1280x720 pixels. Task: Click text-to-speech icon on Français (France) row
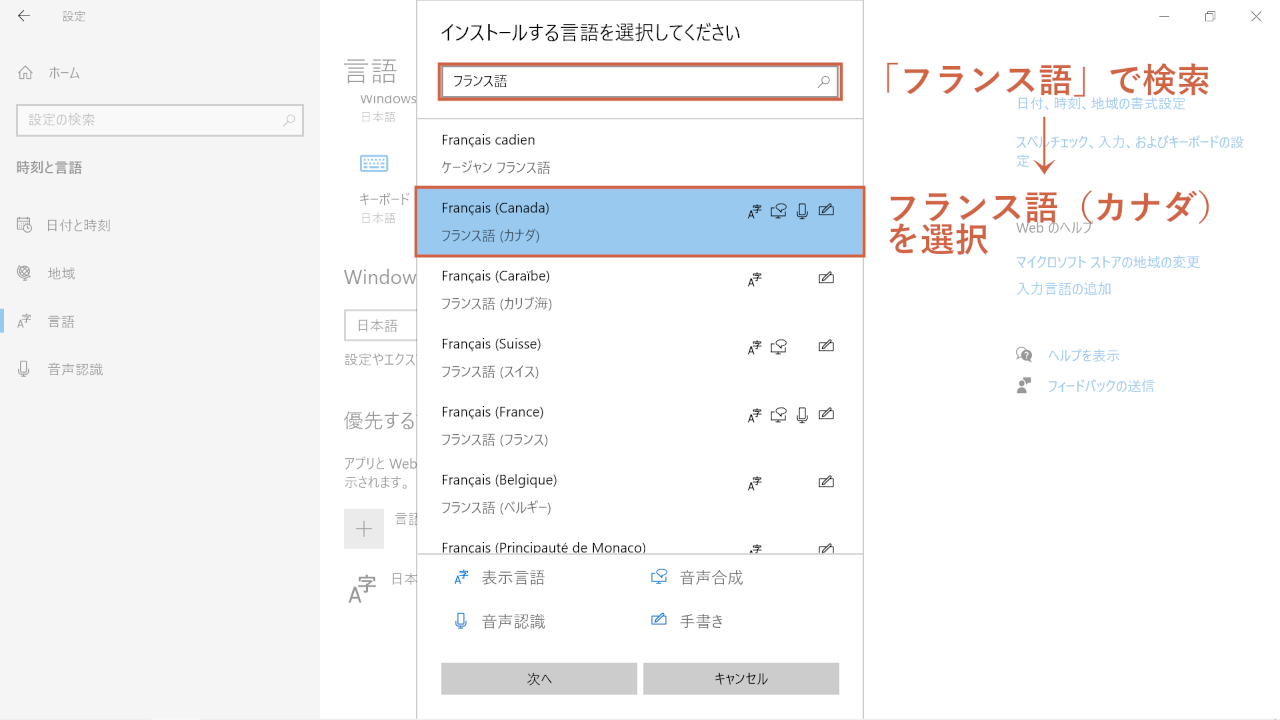point(778,415)
